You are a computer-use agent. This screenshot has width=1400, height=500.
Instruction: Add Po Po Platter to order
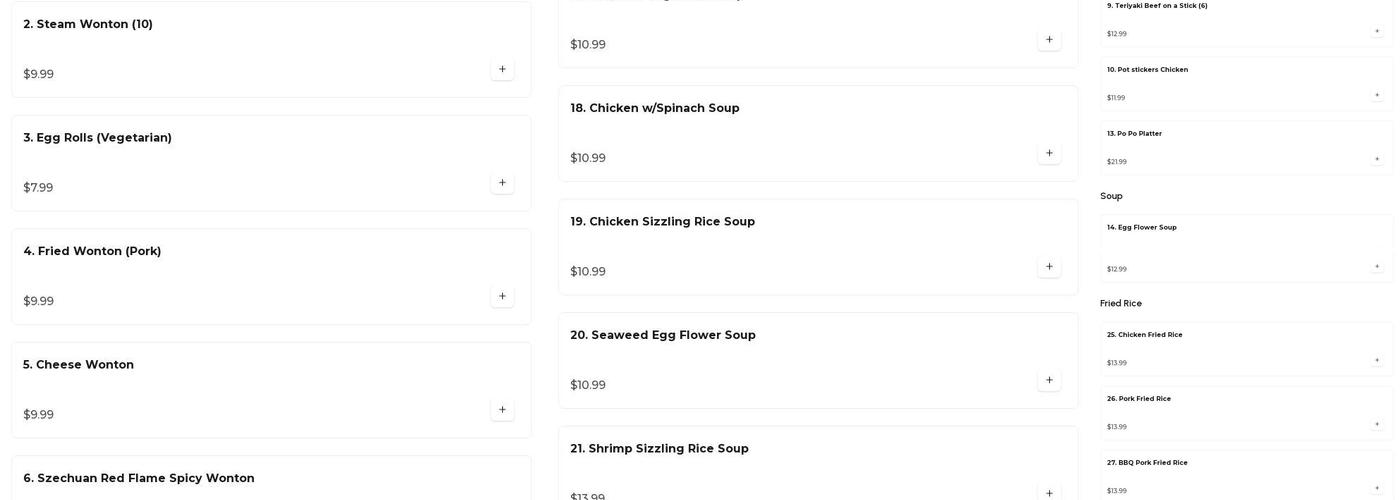1377,160
